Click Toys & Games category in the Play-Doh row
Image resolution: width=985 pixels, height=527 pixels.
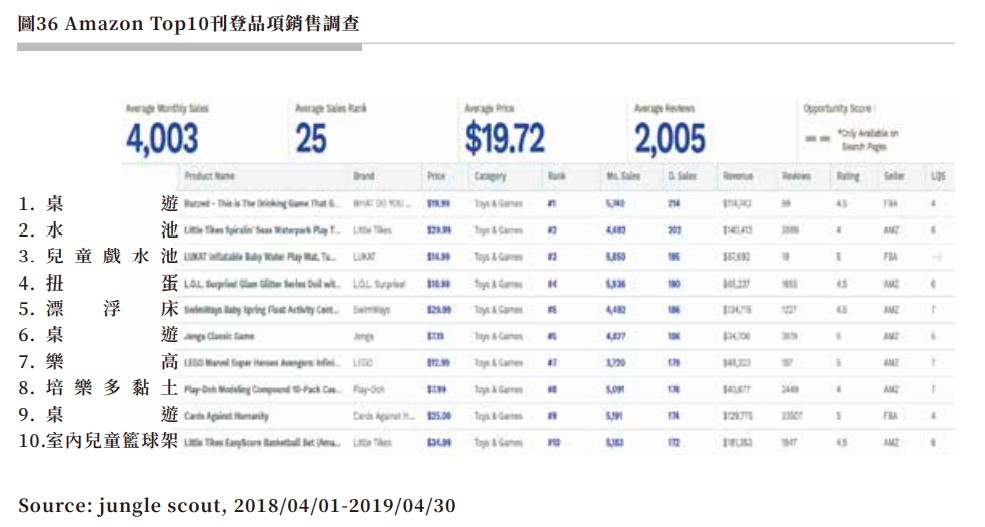pyautogui.click(x=498, y=389)
